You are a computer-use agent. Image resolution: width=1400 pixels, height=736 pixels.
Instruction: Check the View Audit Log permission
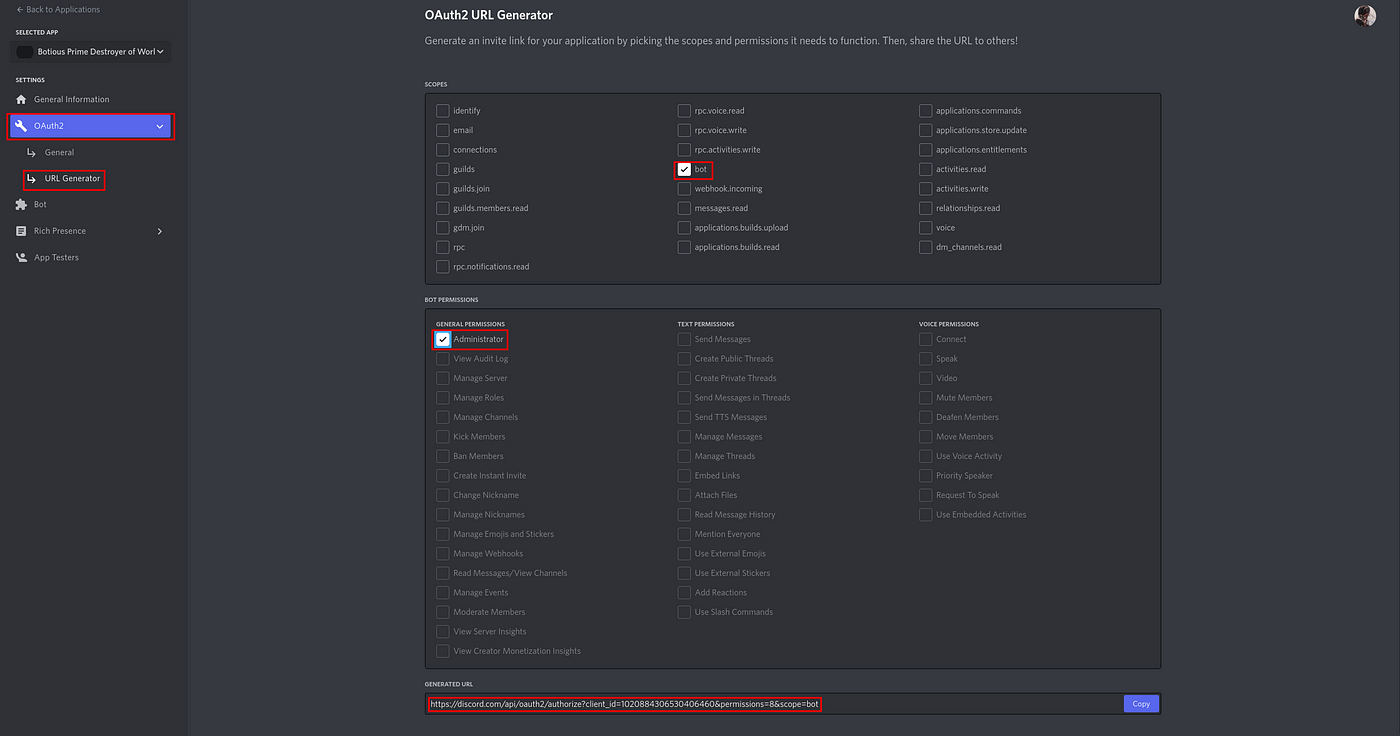(x=442, y=359)
